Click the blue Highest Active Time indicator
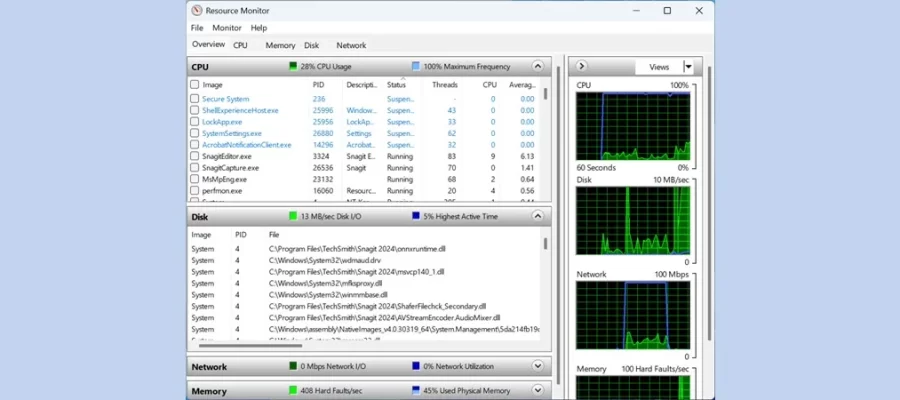This screenshot has height=400, width=900. point(416,216)
